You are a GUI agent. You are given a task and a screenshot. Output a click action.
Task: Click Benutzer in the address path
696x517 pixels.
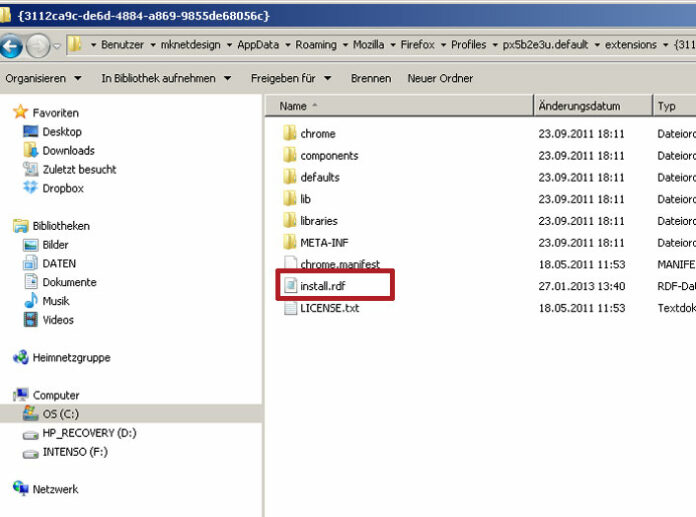coord(122,45)
